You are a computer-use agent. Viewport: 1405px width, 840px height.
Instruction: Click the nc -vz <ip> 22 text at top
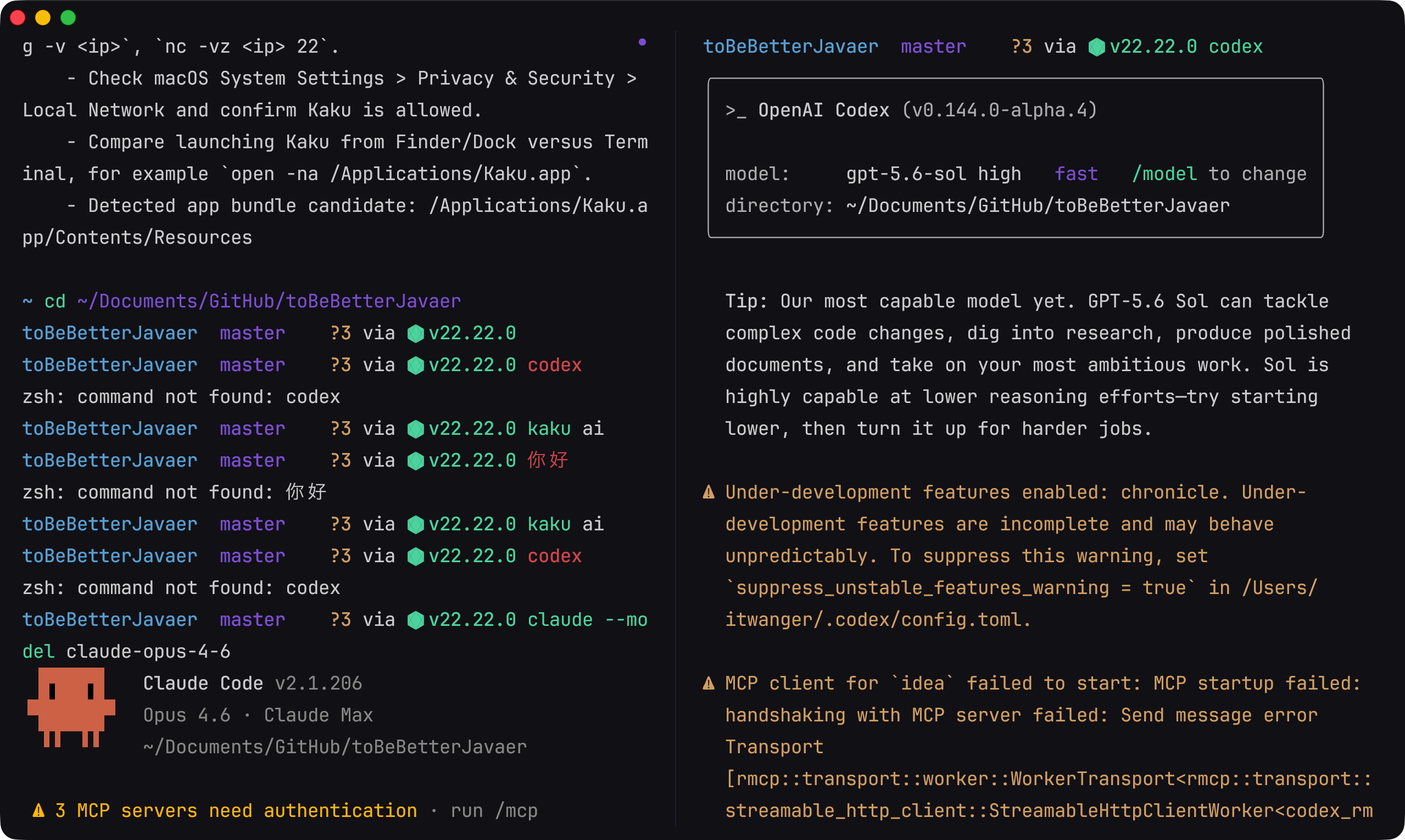pos(242,47)
